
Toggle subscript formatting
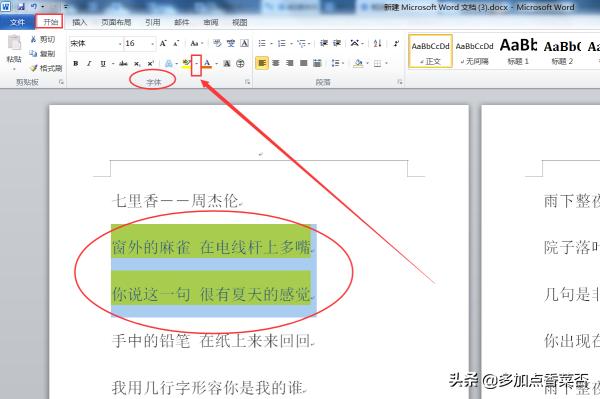tap(137, 63)
